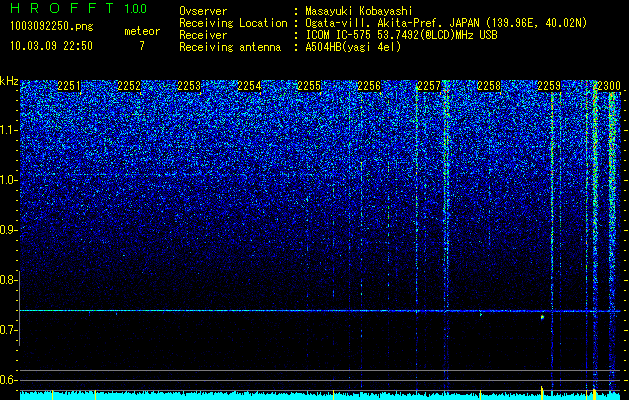
Task: Click time marker 2251
Action: pos(69,86)
